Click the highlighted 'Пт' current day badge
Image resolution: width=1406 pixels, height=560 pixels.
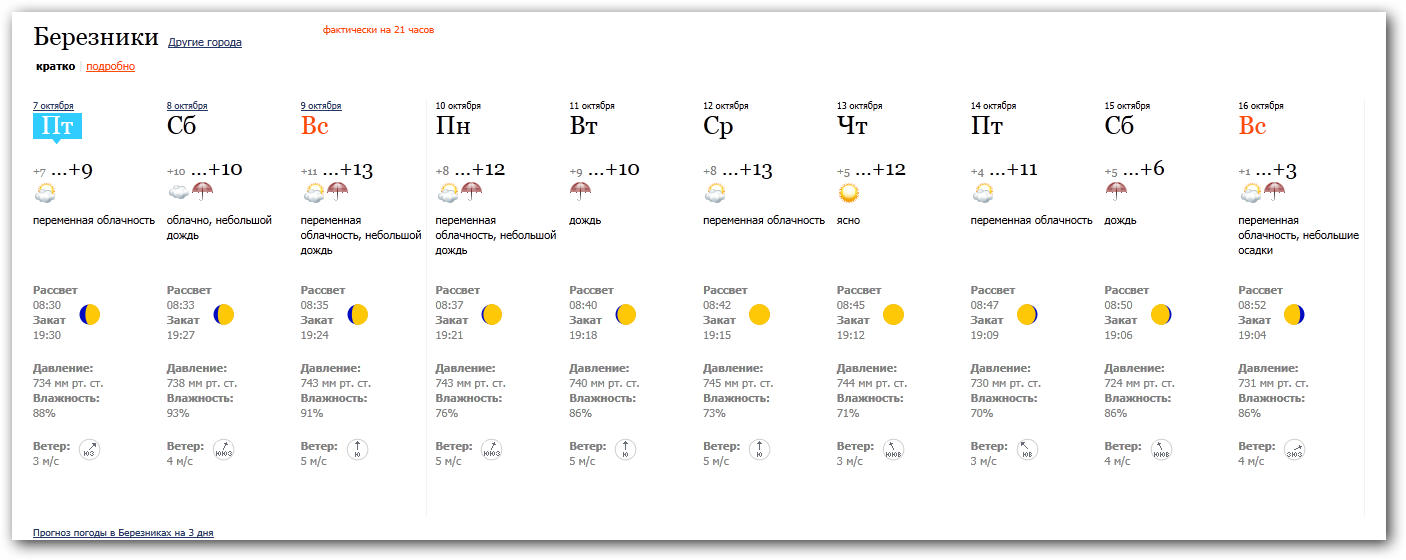[x=56, y=127]
